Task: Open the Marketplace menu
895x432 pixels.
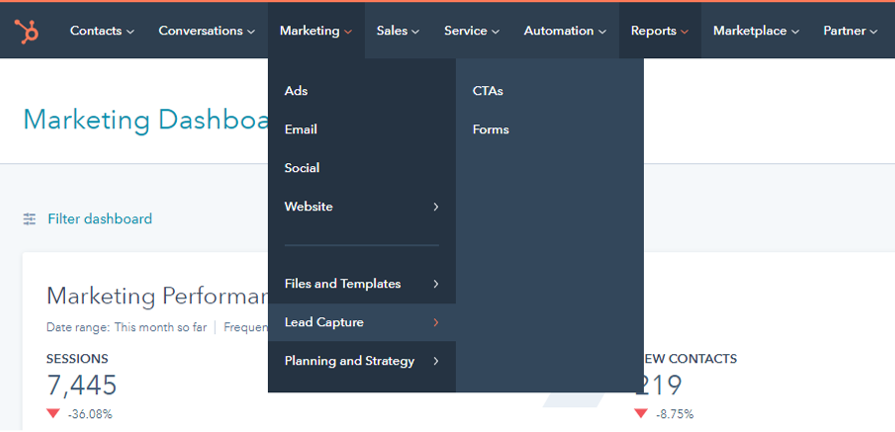Action: point(756,31)
